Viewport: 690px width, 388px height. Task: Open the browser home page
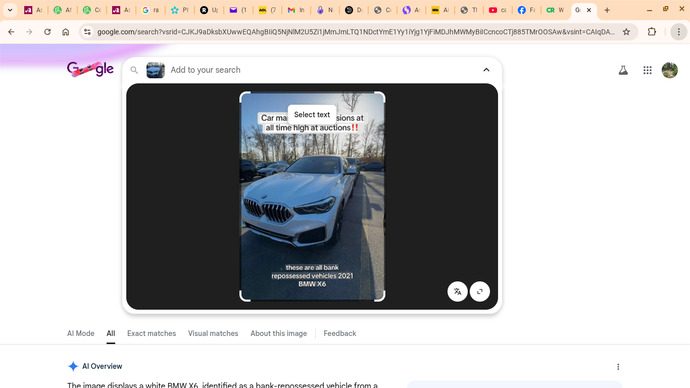coord(66,32)
